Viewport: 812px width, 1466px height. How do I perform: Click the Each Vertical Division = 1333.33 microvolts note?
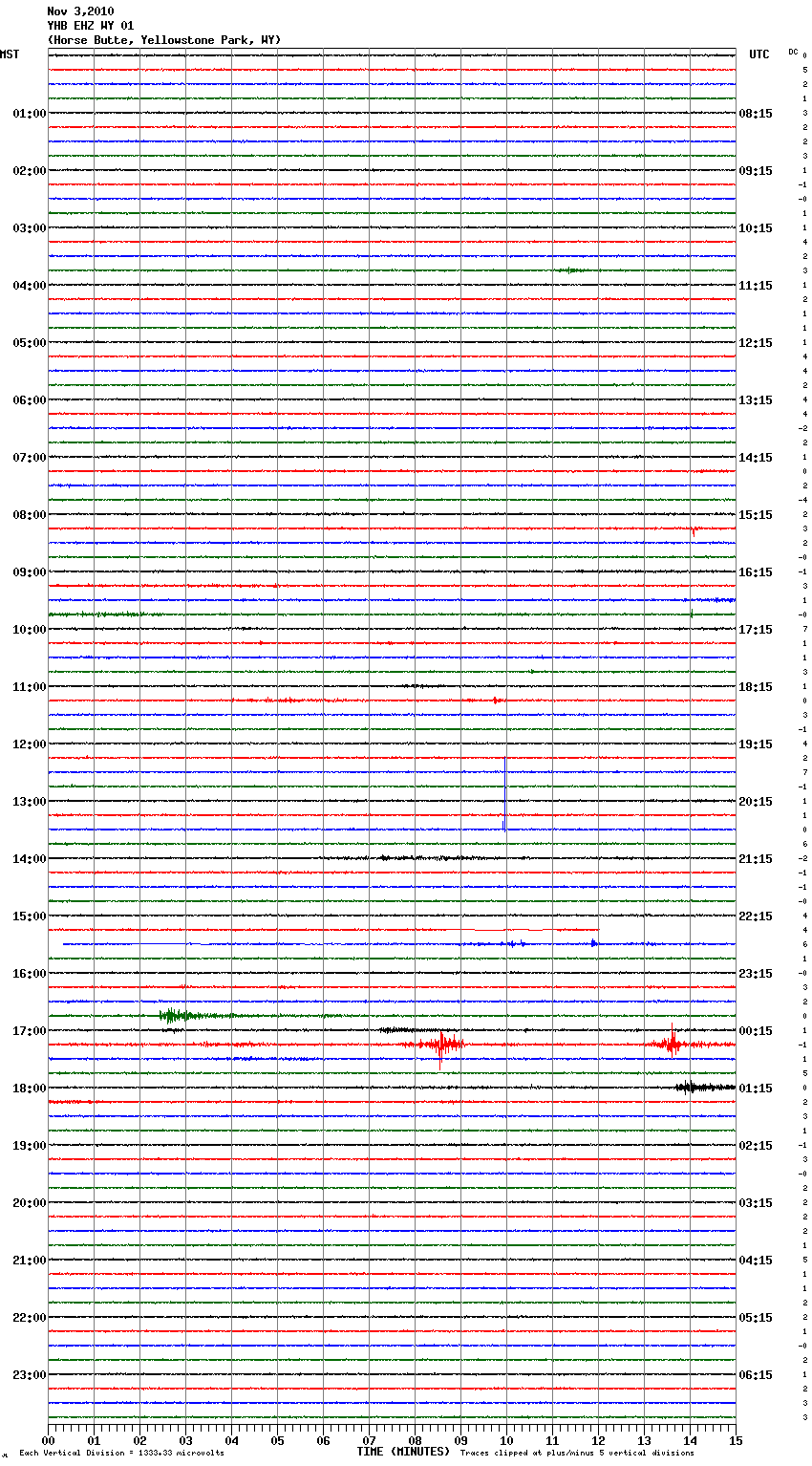coord(121,1453)
